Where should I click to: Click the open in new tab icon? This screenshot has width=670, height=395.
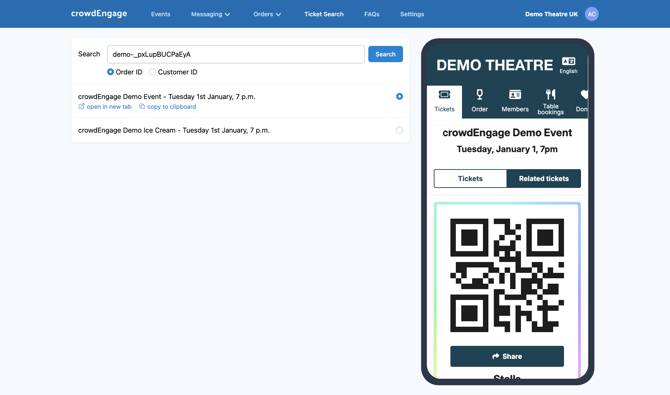tap(81, 106)
